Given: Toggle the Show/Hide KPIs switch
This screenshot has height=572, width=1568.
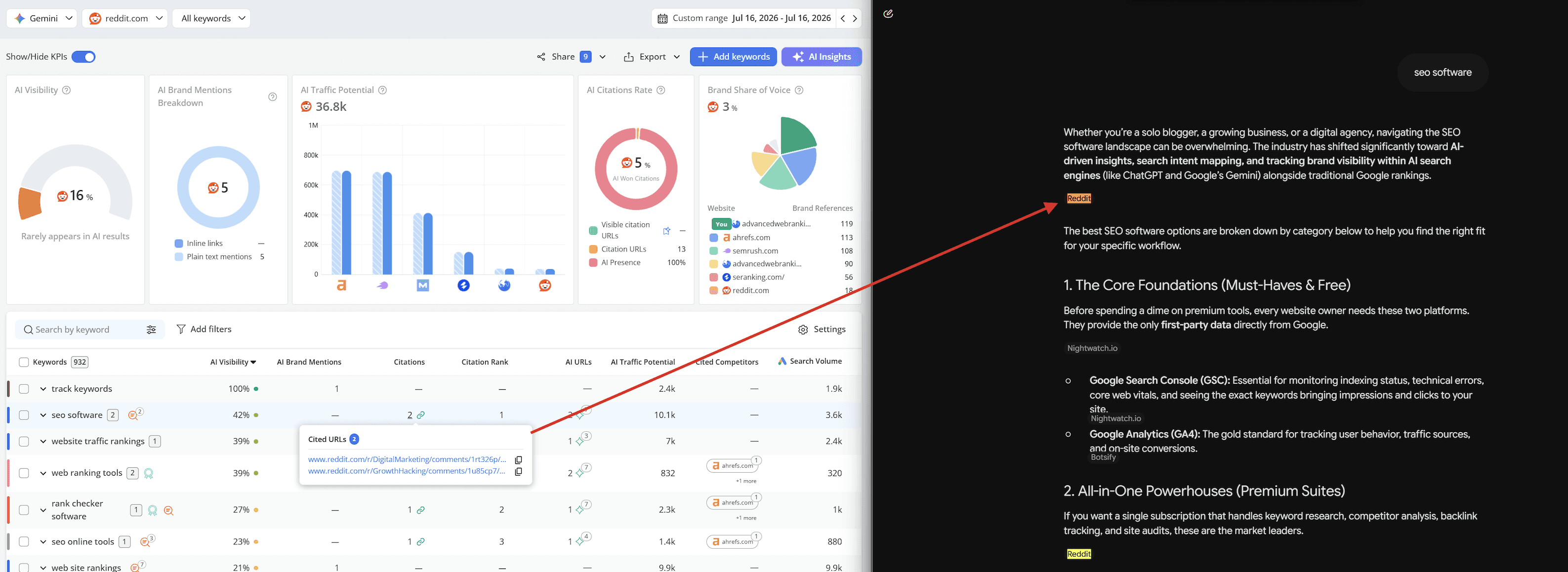Looking at the screenshot, I should (83, 57).
